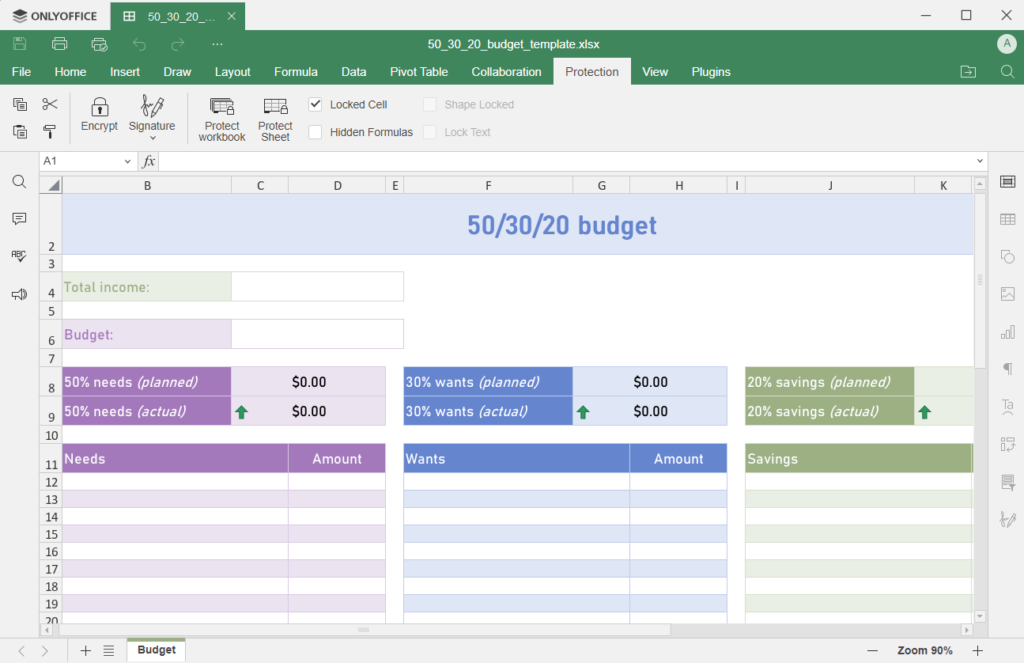Click the Encrypt lock icon

[x=99, y=107]
